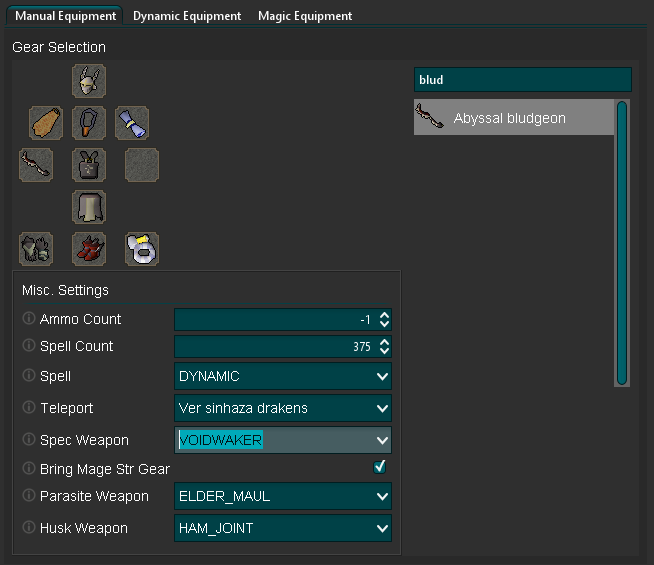
Task: Open the Husk Weapon HAM_JOINT dropdown
Action: [283, 528]
